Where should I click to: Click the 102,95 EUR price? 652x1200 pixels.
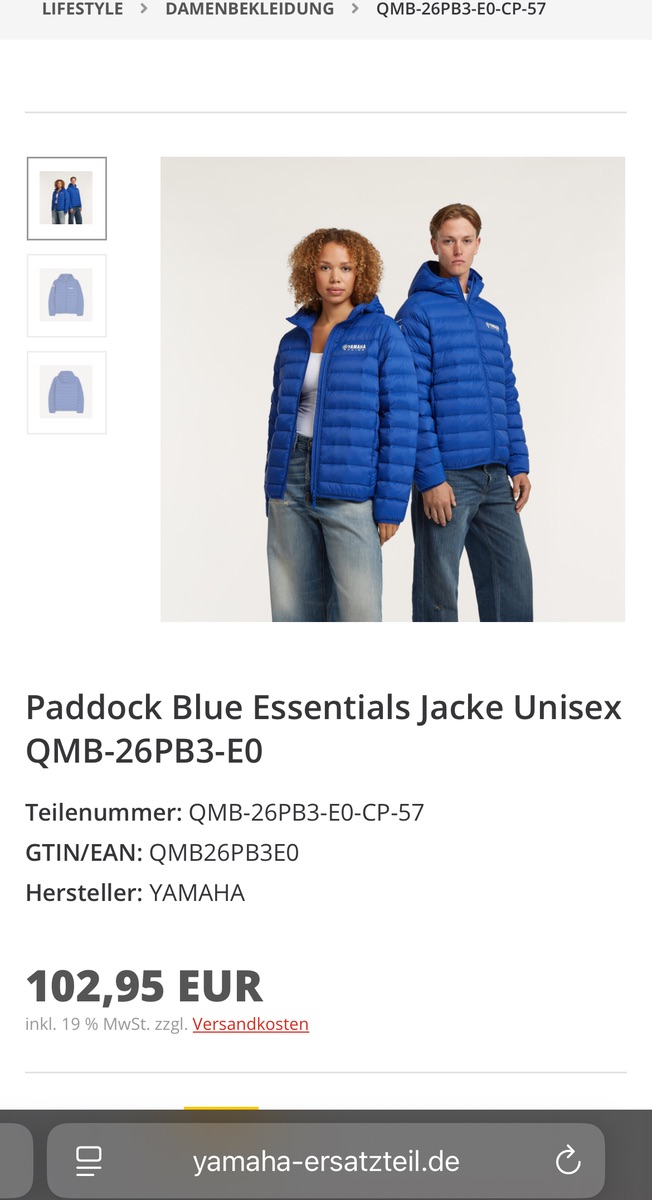[x=144, y=986]
